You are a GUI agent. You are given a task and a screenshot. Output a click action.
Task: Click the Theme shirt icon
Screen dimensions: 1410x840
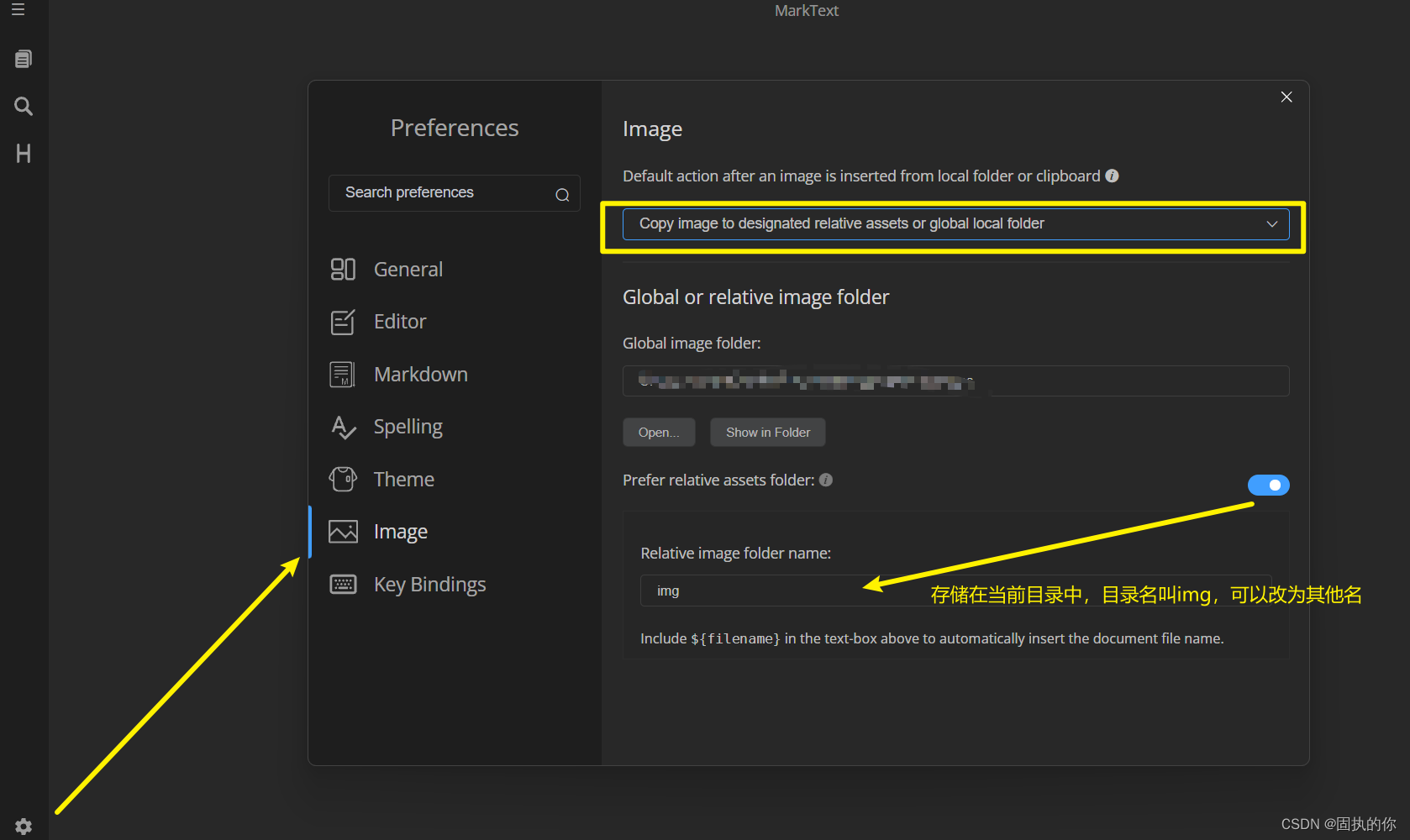[x=343, y=479]
